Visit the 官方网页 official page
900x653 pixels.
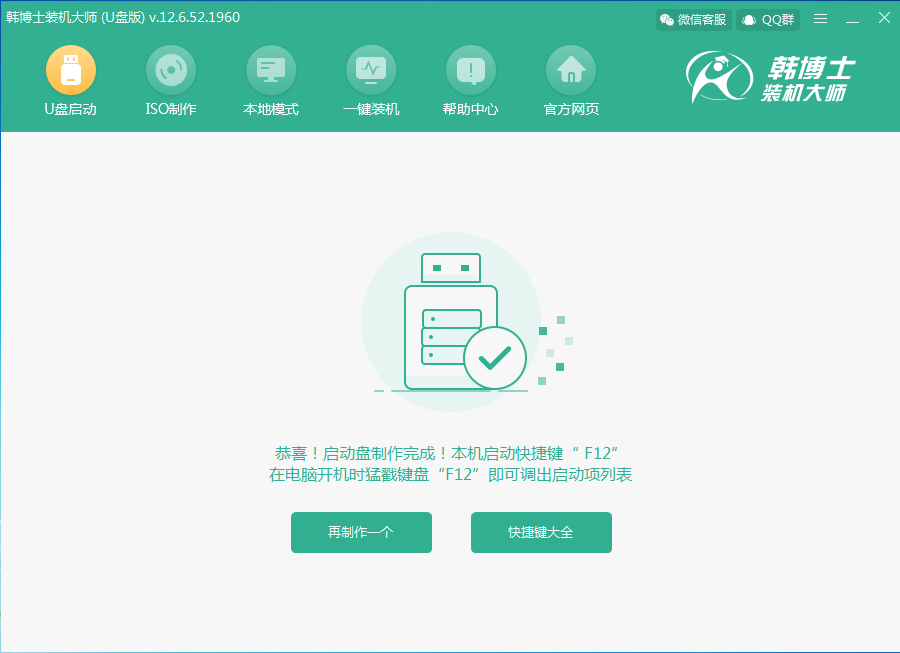pos(570,70)
